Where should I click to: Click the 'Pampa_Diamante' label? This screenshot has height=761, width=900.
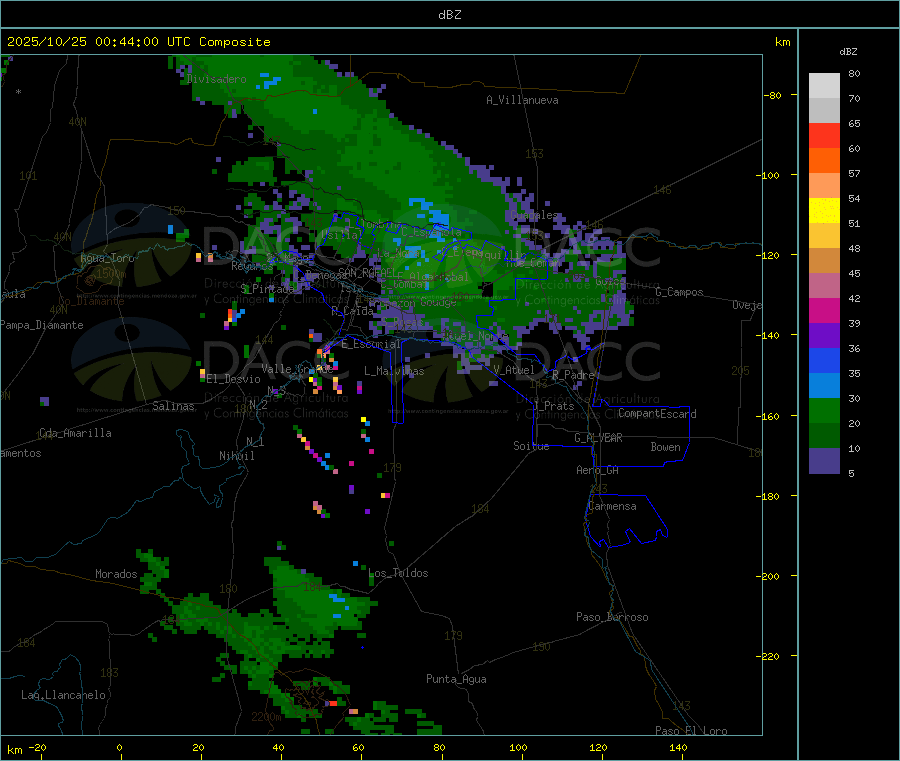42,325
